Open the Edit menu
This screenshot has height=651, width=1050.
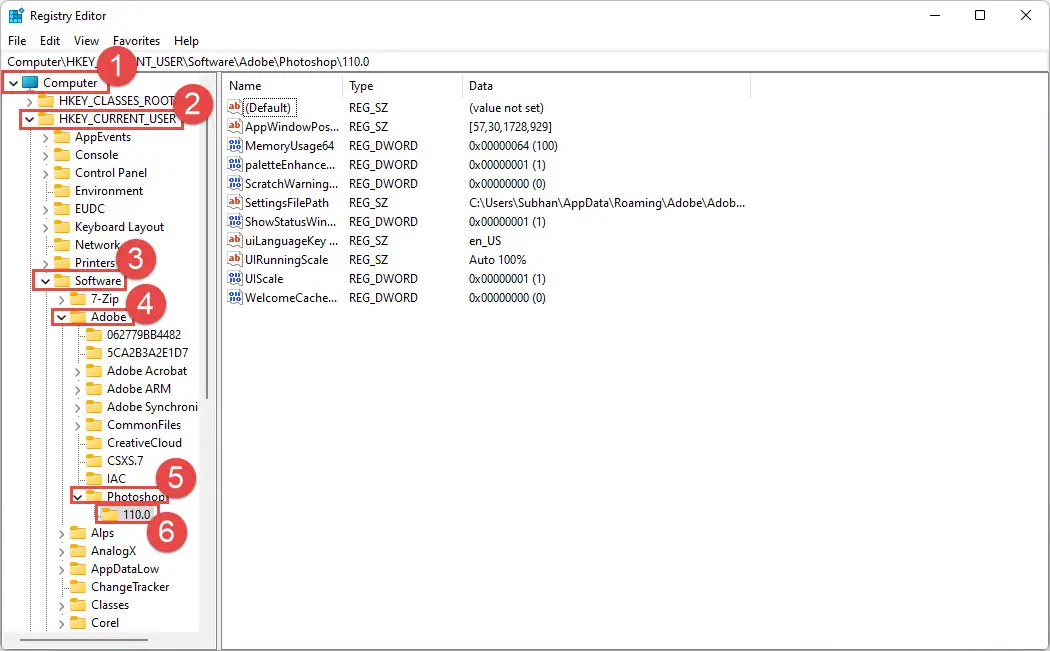50,41
